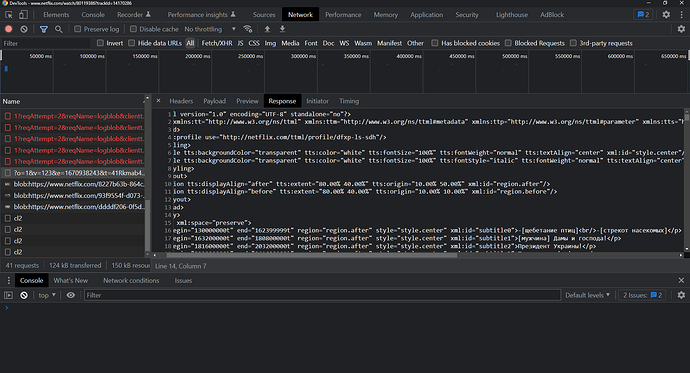The height and width of the screenshot is (373, 690).
Task: Select the inspect element picker icon
Action: [9, 15]
